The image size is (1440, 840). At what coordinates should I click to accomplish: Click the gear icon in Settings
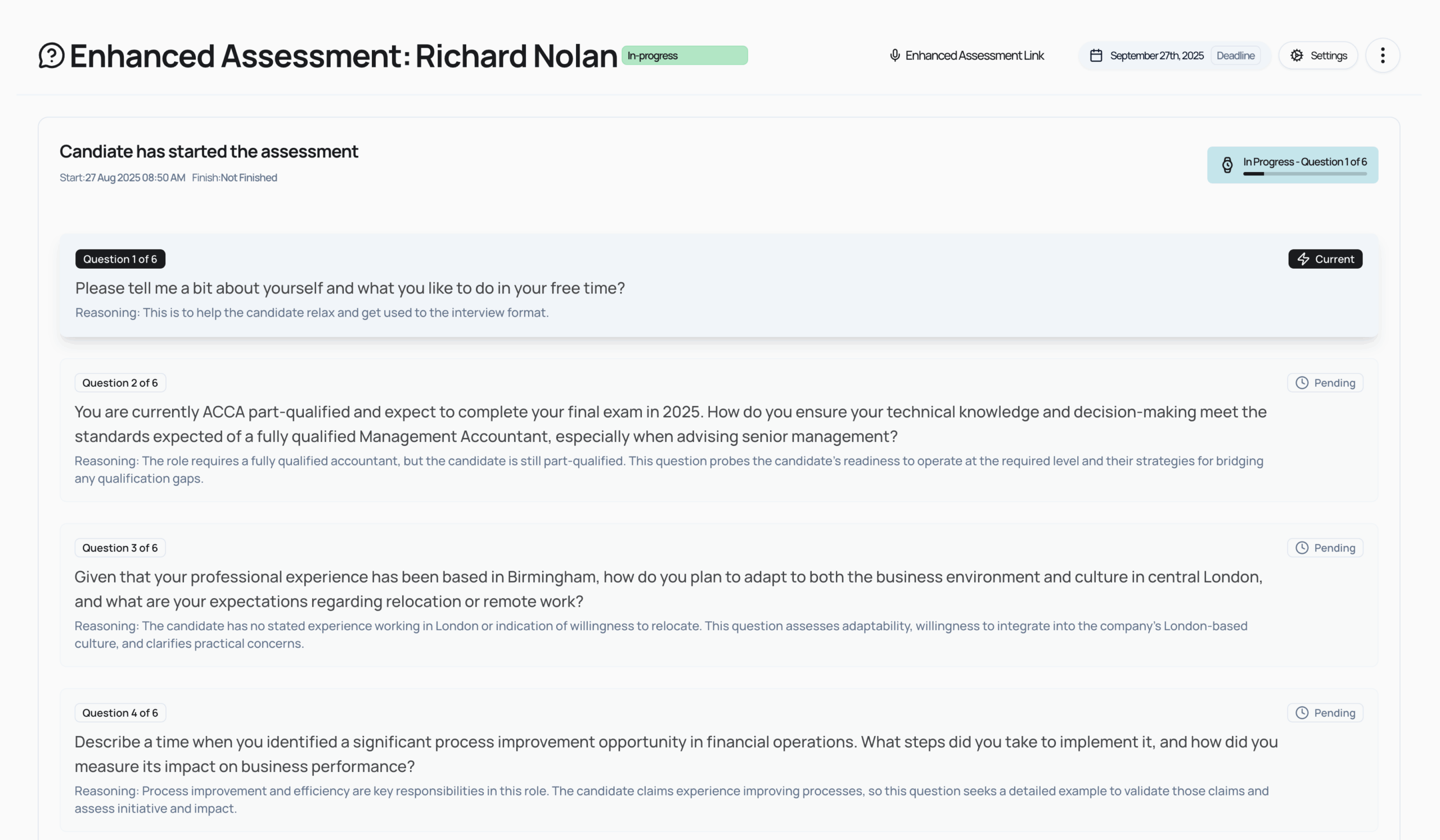[1297, 56]
